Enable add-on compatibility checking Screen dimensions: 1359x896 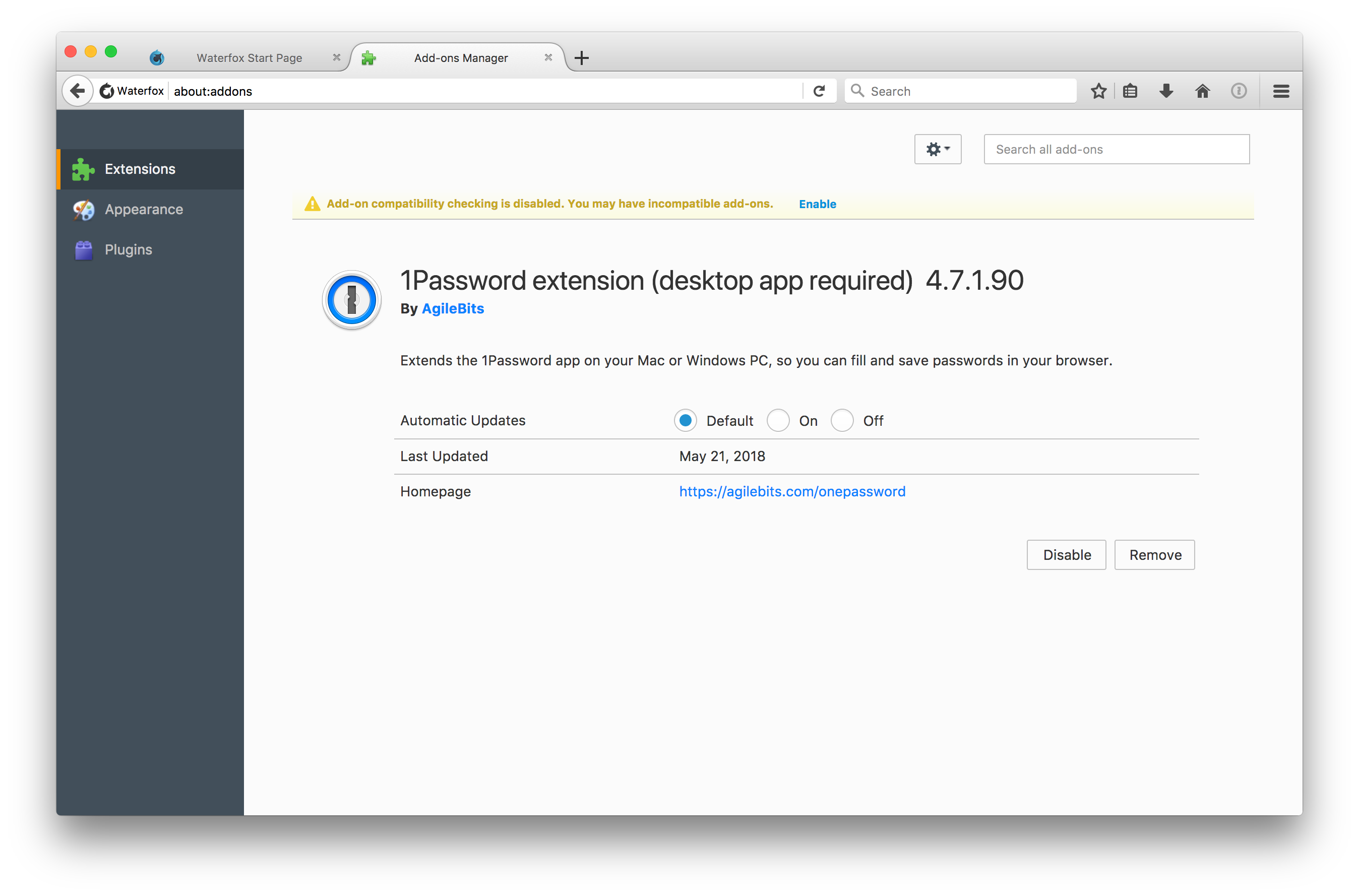click(817, 204)
